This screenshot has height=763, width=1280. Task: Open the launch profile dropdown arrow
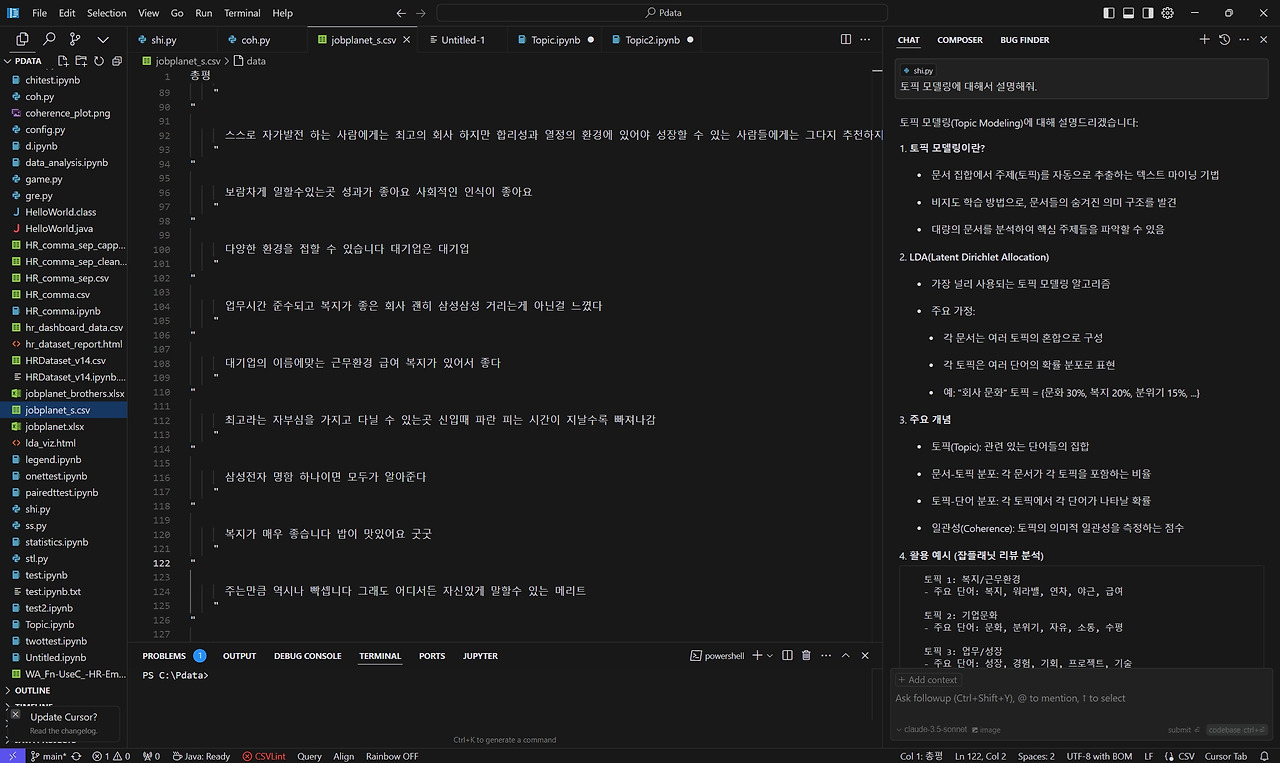pos(769,655)
